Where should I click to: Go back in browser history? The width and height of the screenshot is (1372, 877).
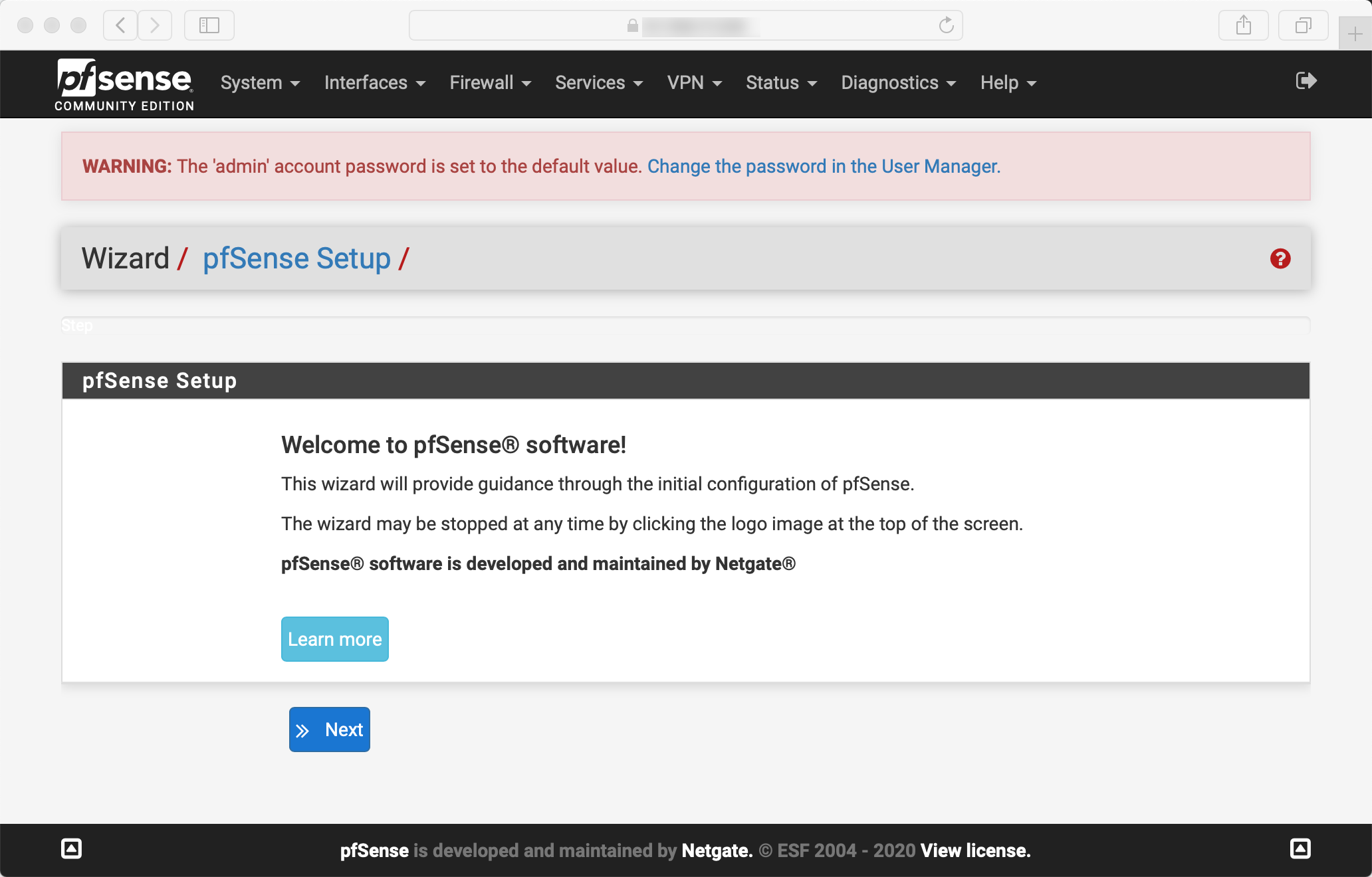click(x=120, y=25)
